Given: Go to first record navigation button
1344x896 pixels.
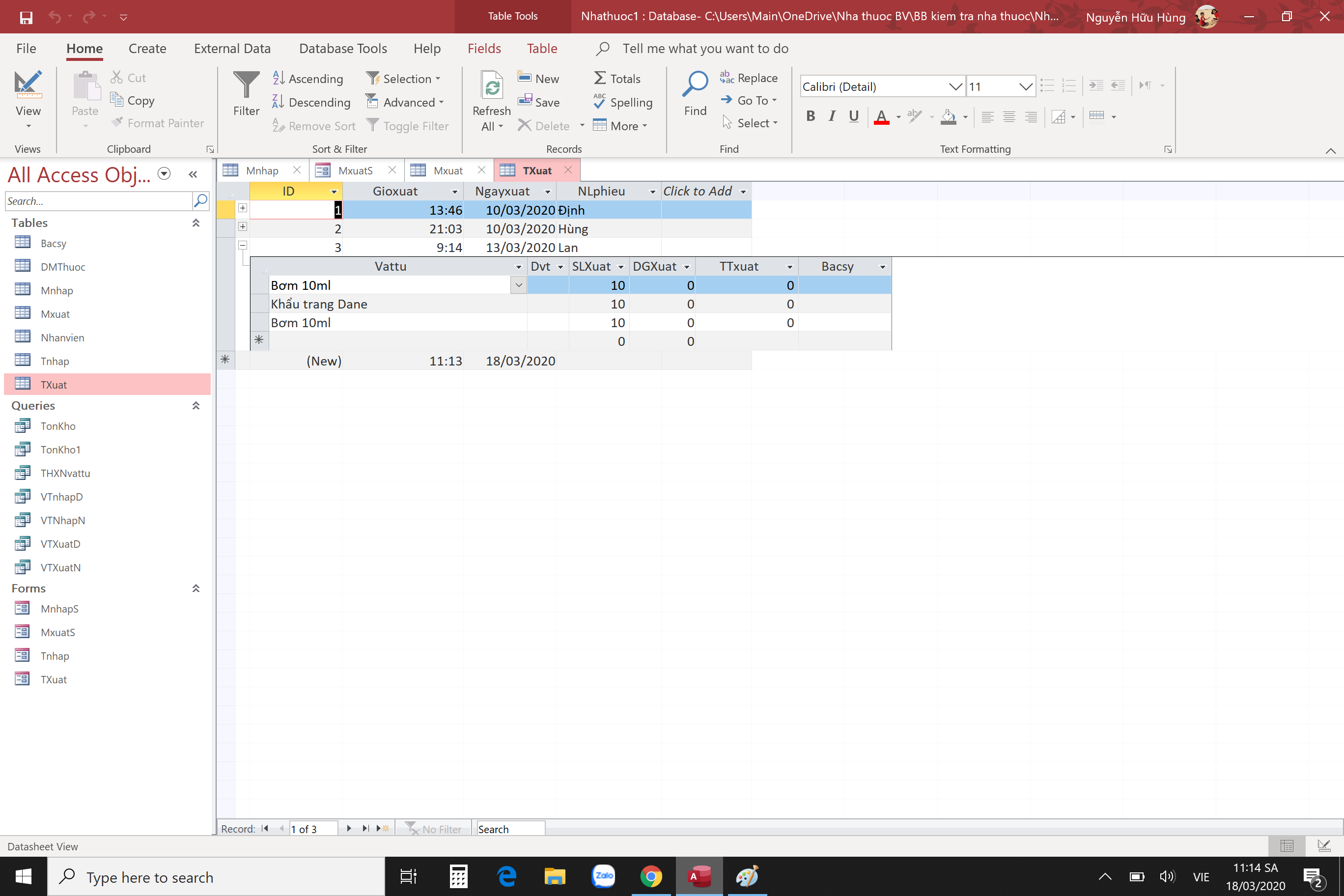Looking at the screenshot, I should point(265,829).
